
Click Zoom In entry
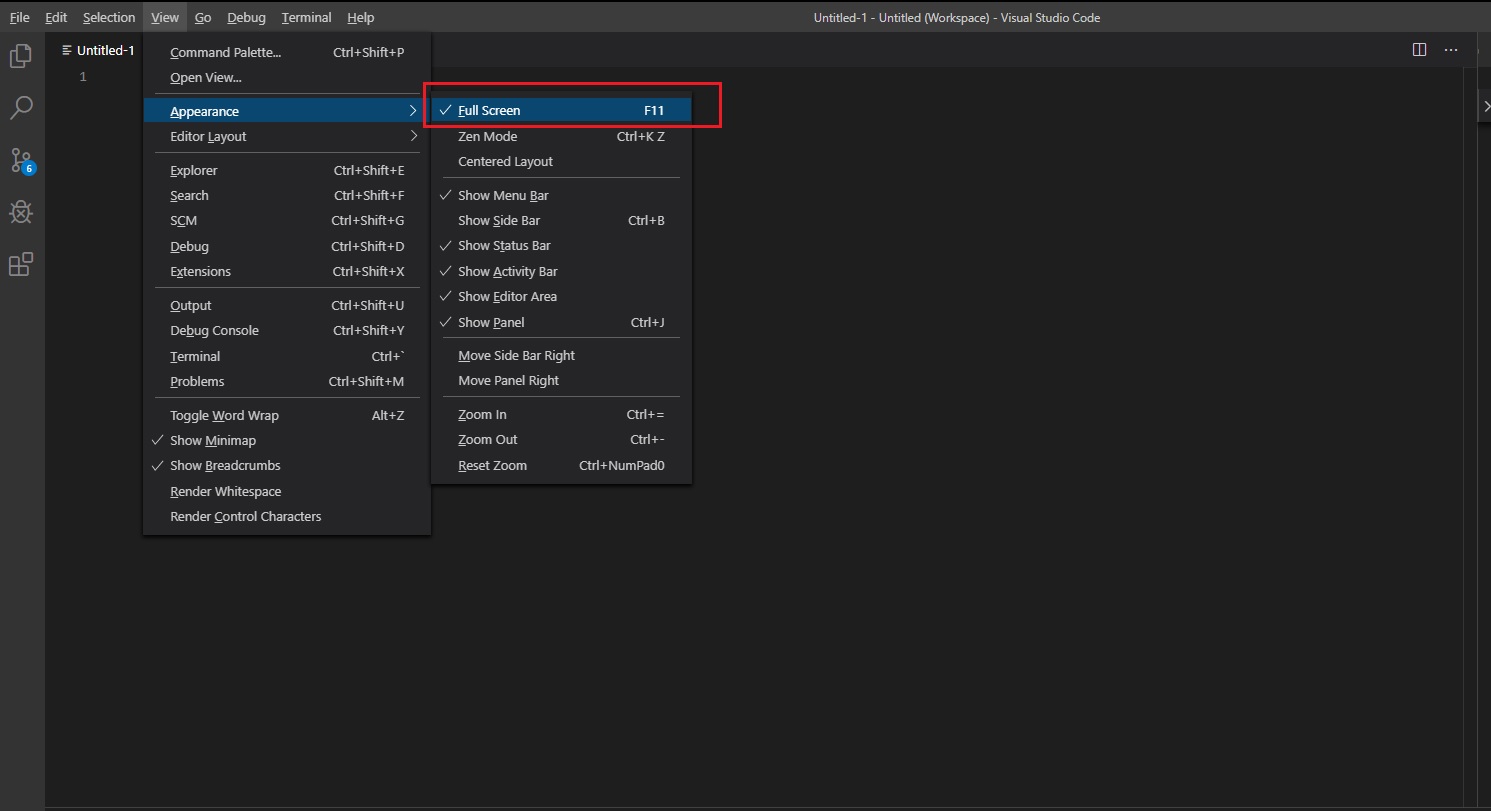(561, 415)
